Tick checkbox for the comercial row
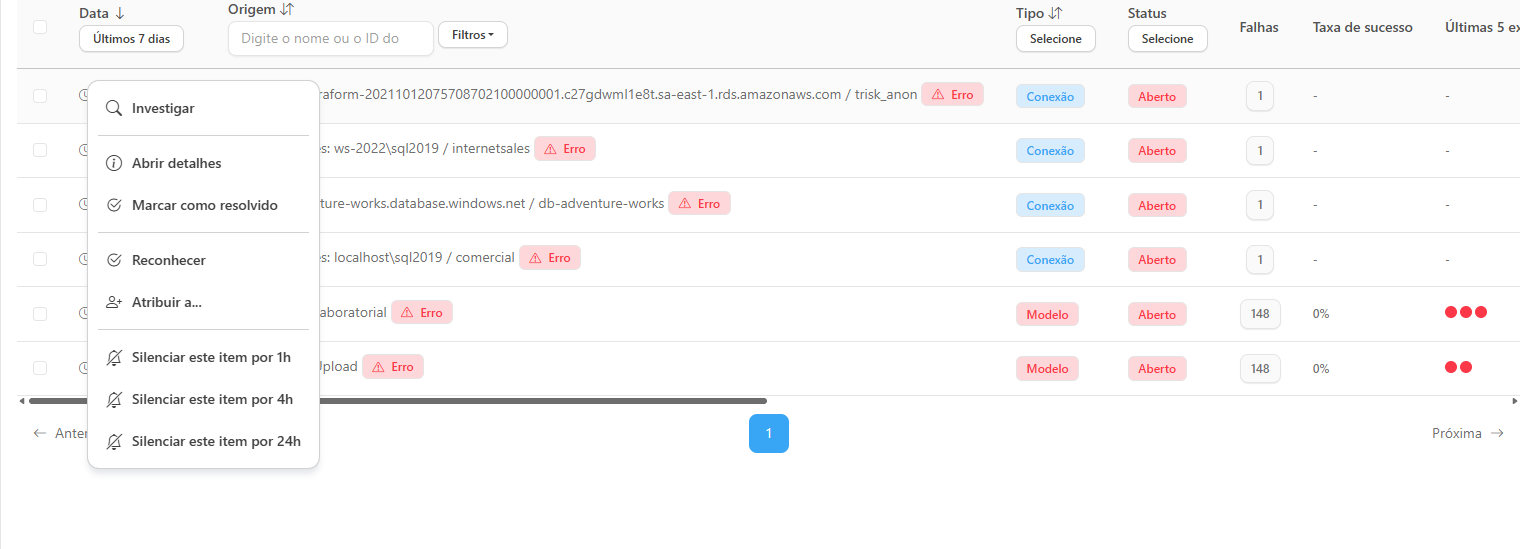 click(40, 259)
